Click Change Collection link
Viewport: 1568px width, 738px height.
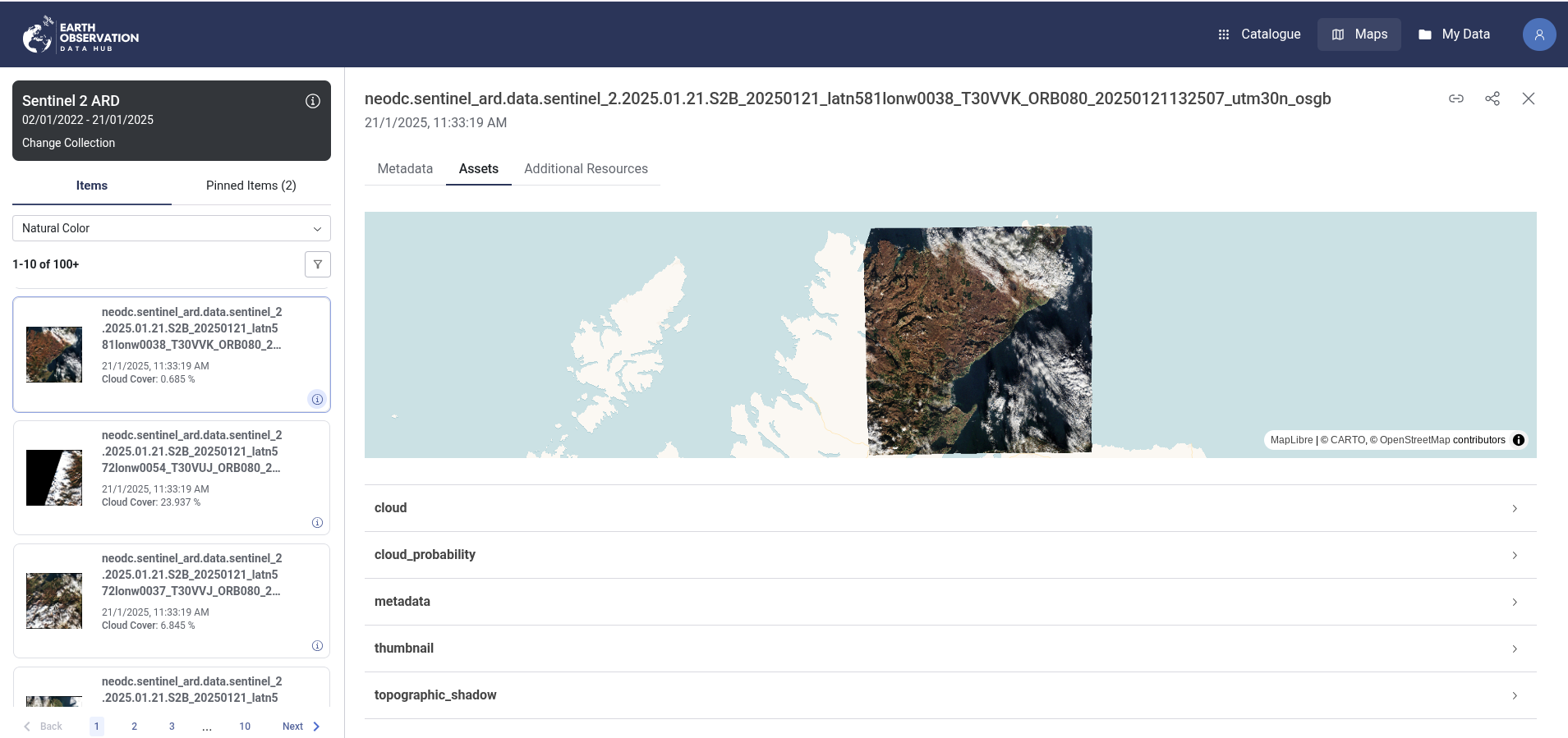pos(68,143)
